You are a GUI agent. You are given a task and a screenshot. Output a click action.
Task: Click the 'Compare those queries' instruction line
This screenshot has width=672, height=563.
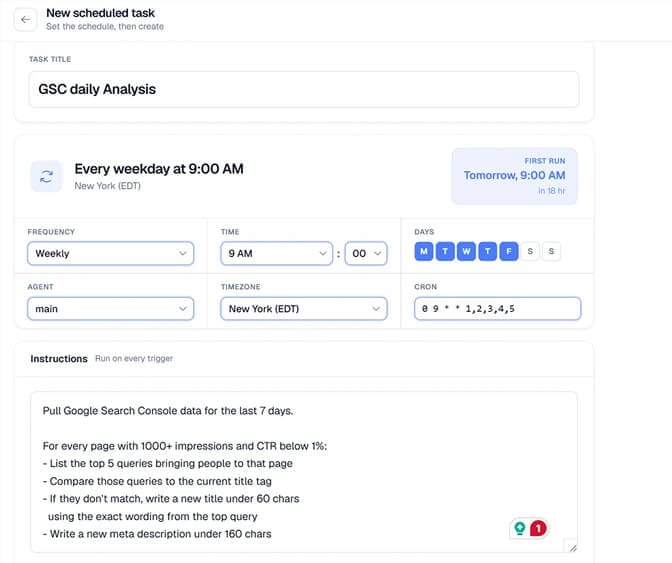point(157,481)
